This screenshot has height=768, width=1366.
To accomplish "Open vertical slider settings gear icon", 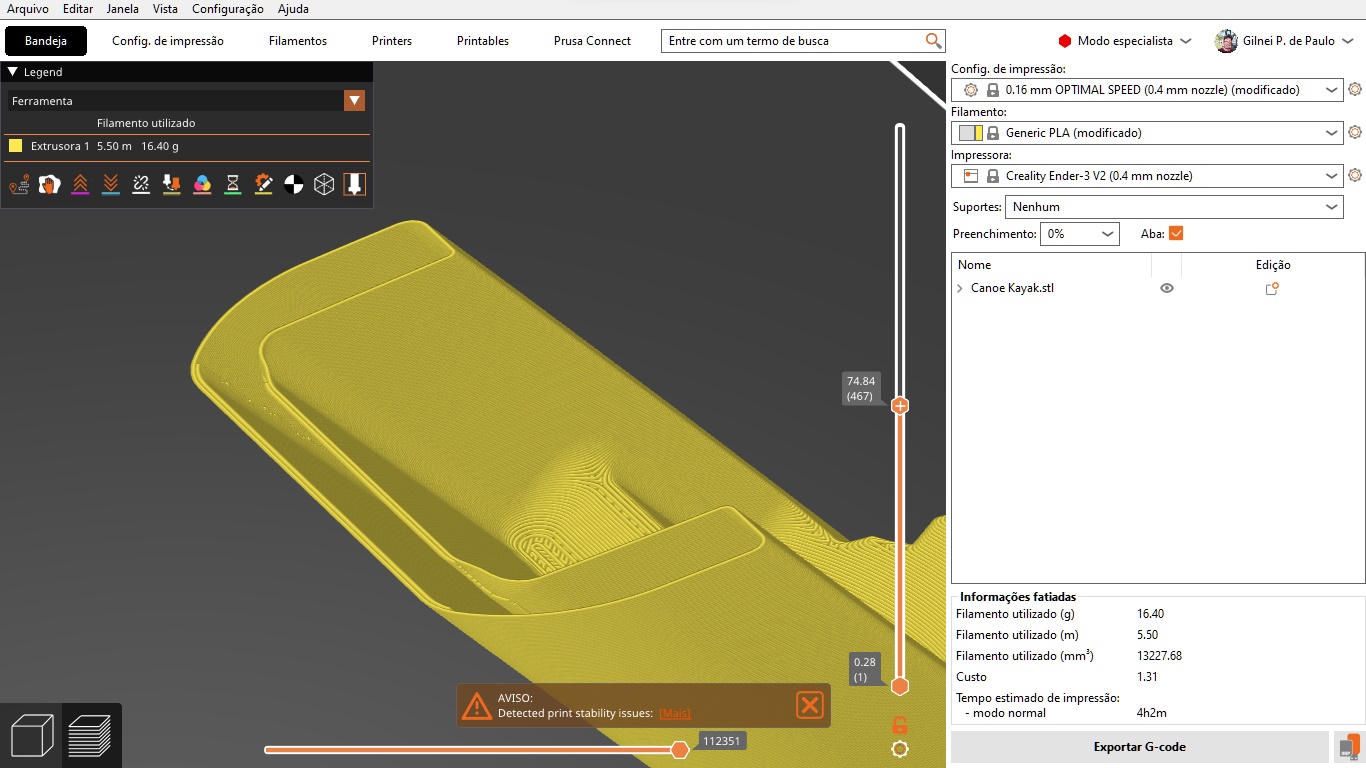I will click(x=900, y=749).
